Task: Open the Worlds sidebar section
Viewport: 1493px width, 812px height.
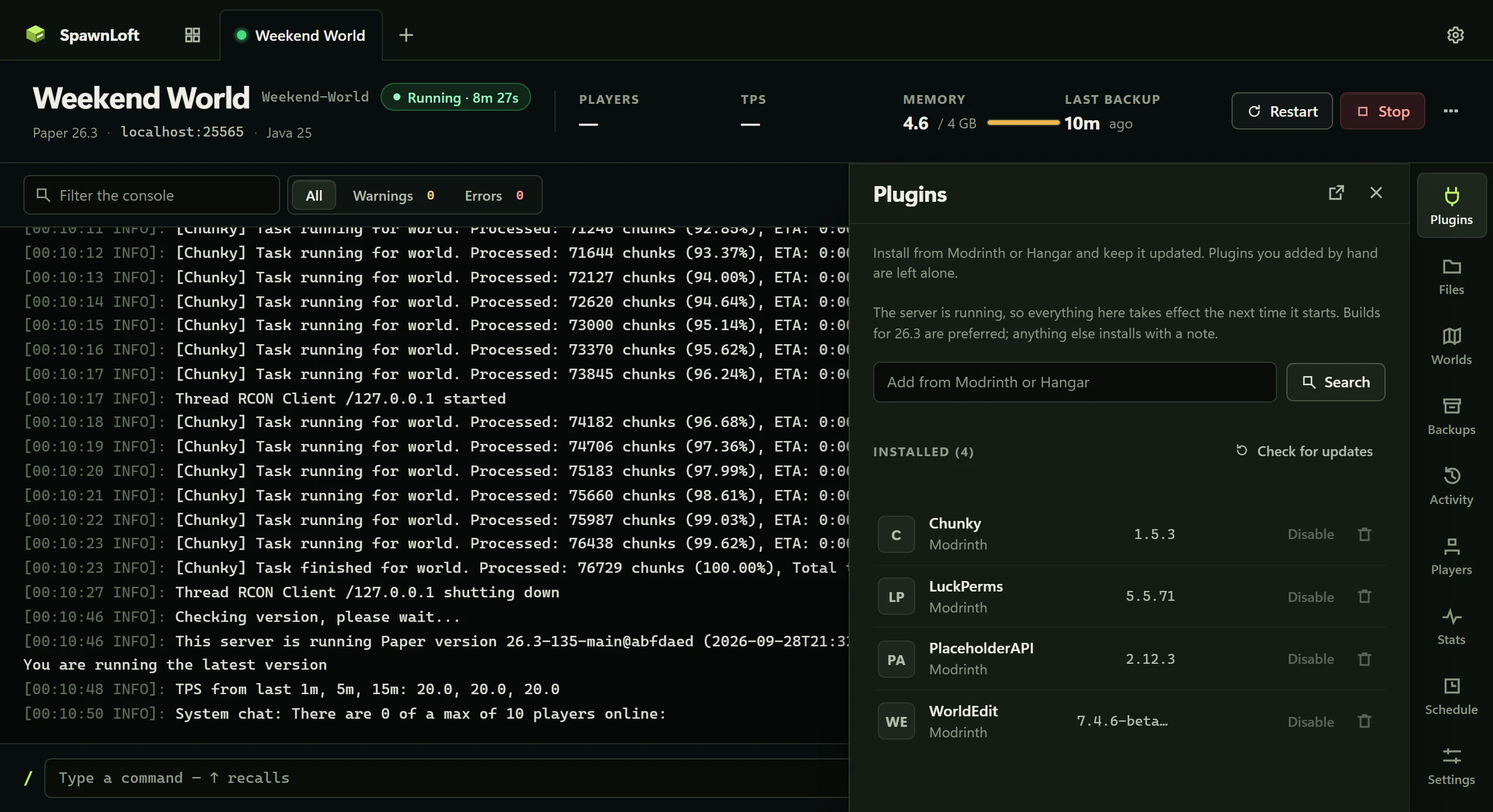Action: pos(1451,345)
